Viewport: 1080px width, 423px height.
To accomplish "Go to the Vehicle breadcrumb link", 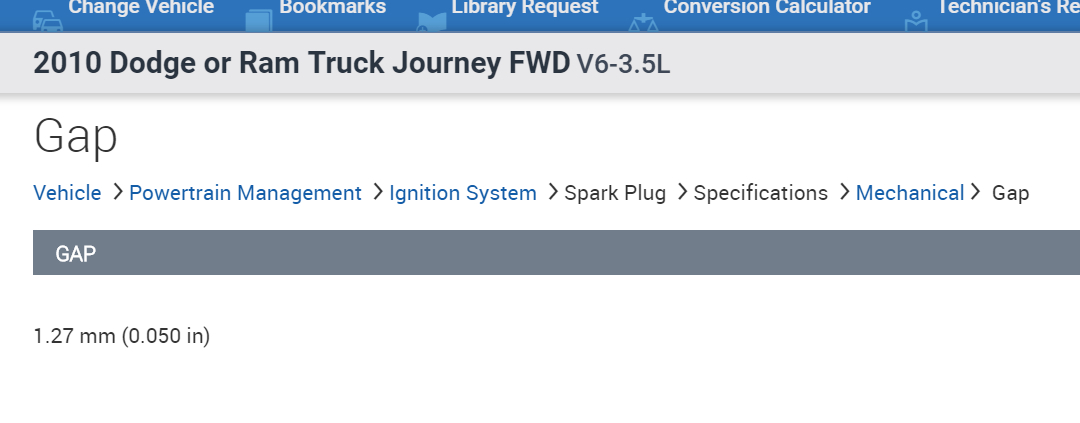I will 67,193.
